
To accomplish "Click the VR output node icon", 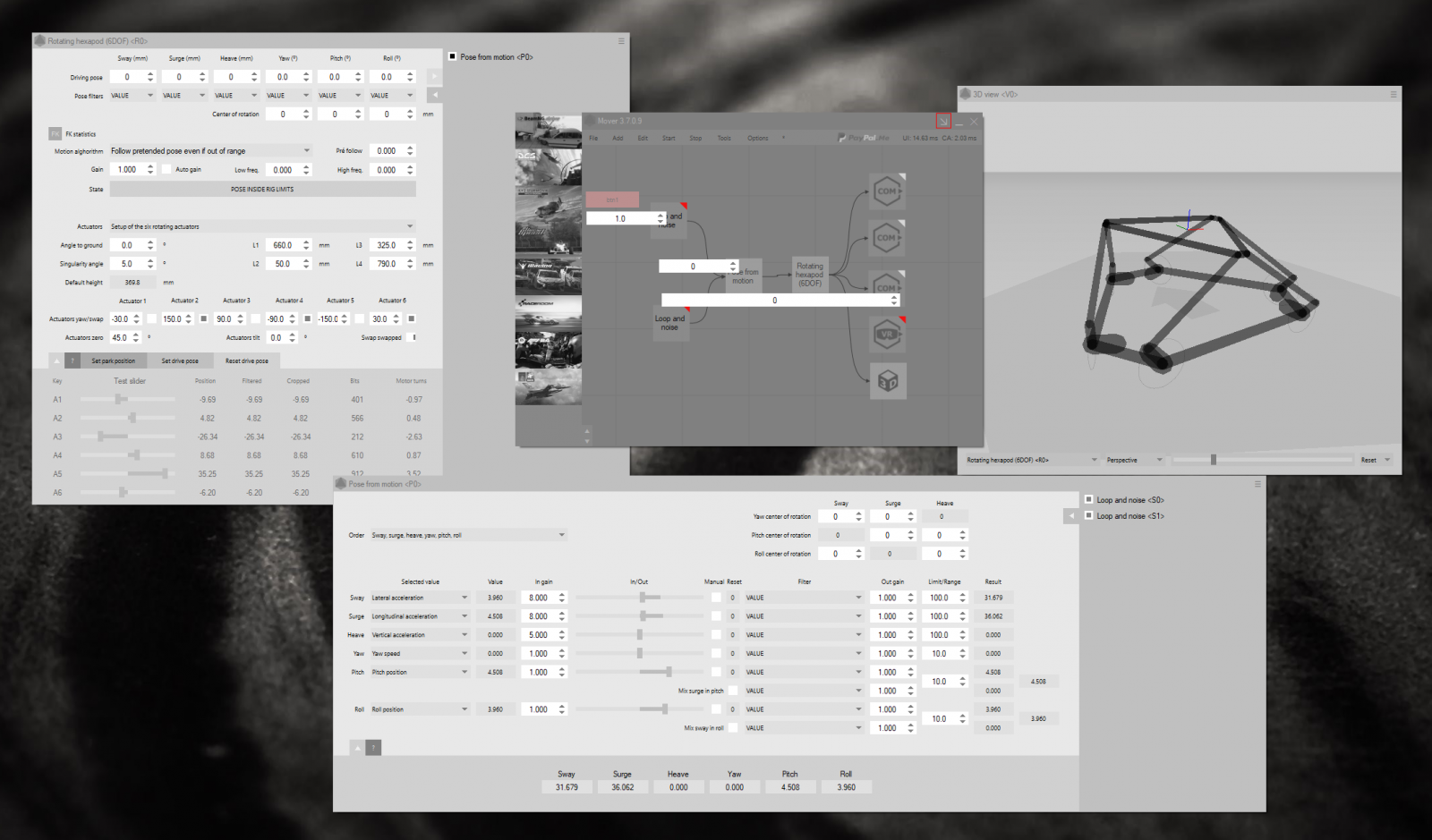I will (887, 335).
